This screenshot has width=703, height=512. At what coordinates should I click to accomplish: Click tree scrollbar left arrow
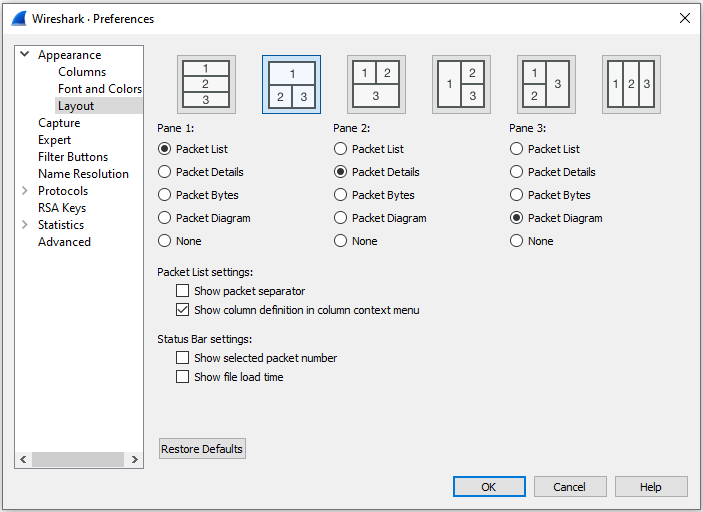(23, 460)
